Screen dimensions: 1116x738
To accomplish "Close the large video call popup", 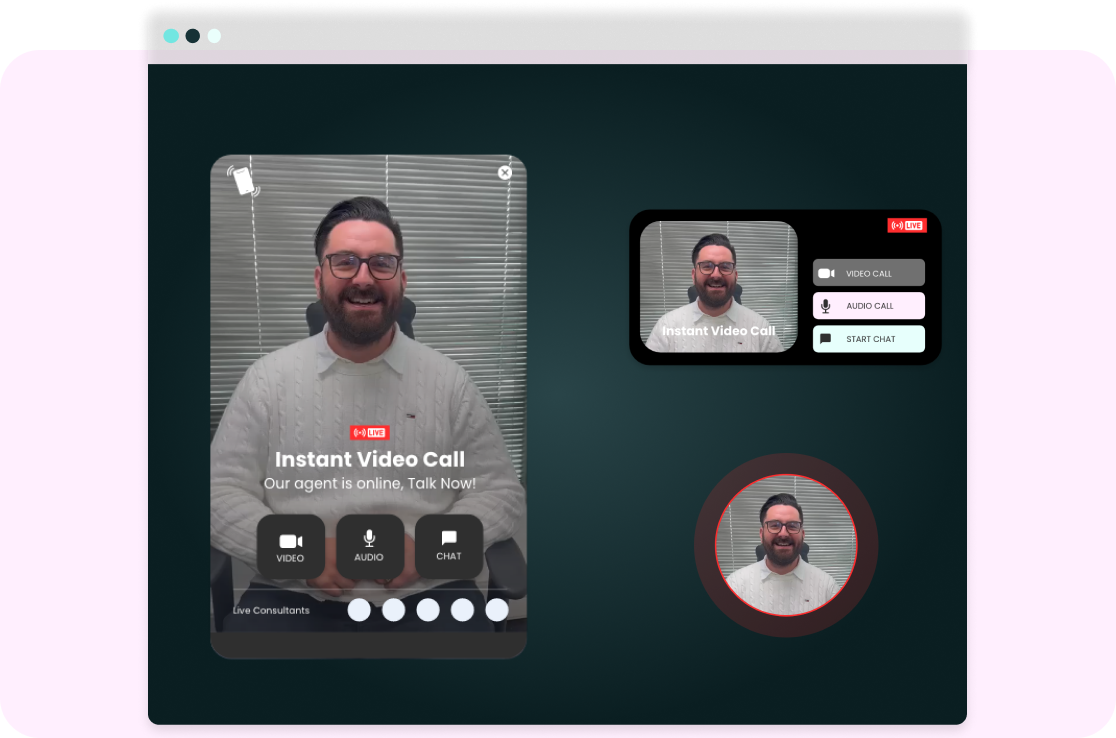I will point(505,173).
